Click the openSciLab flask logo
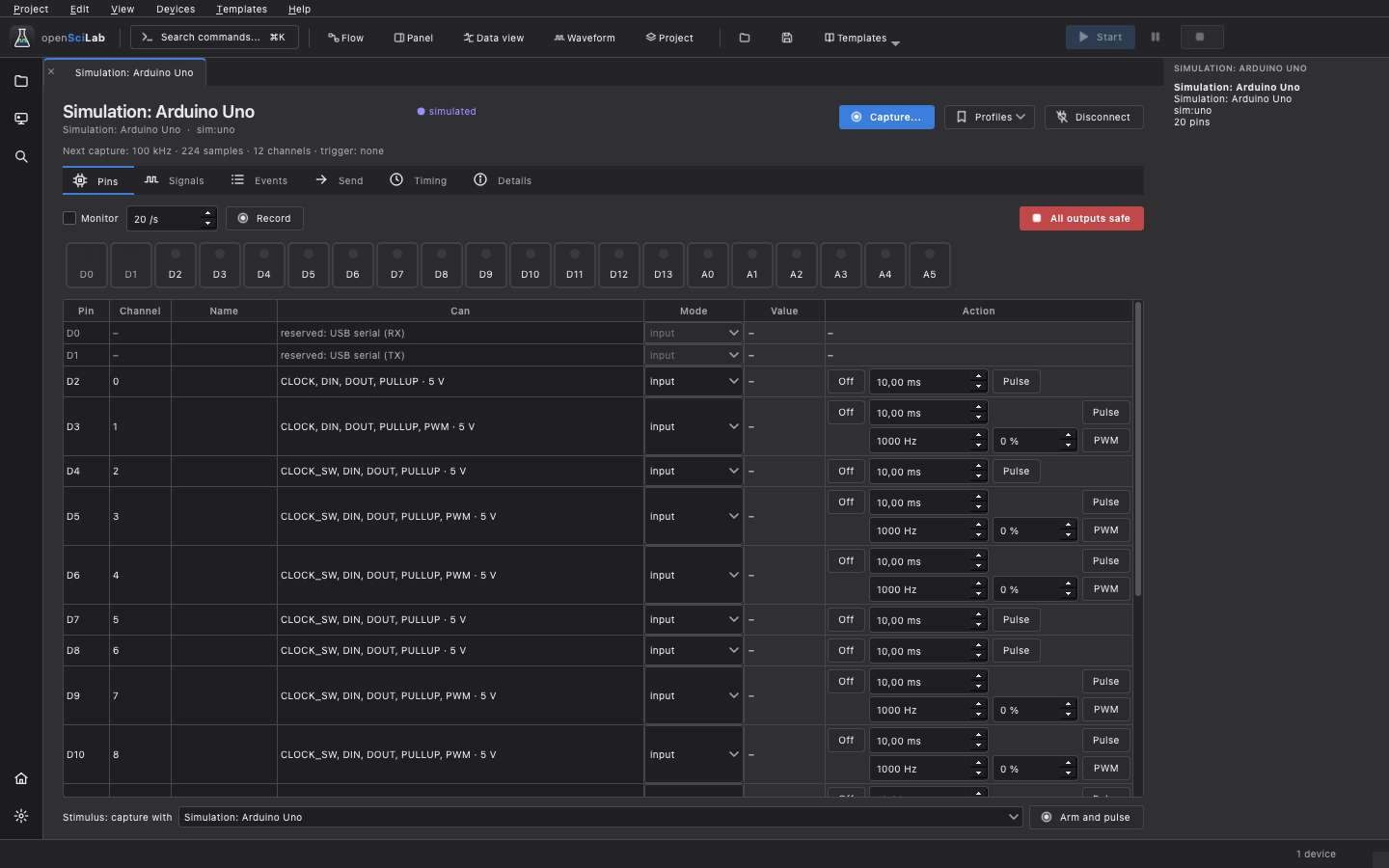Viewport: 1389px width, 868px height. pos(21,38)
